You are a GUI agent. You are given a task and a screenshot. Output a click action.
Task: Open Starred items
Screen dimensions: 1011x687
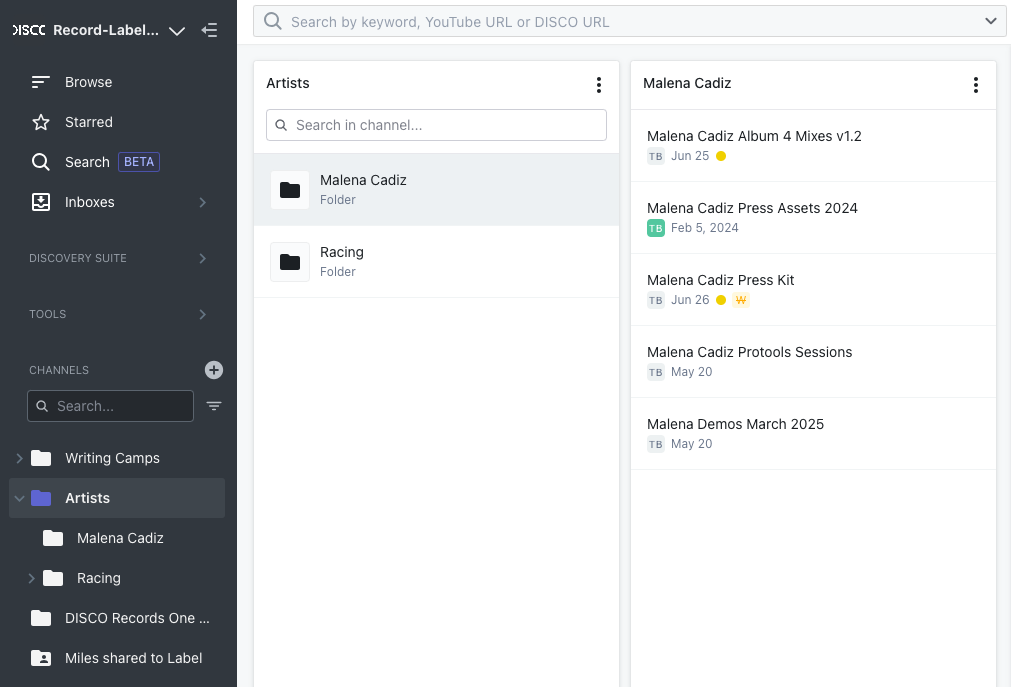[89, 122]
